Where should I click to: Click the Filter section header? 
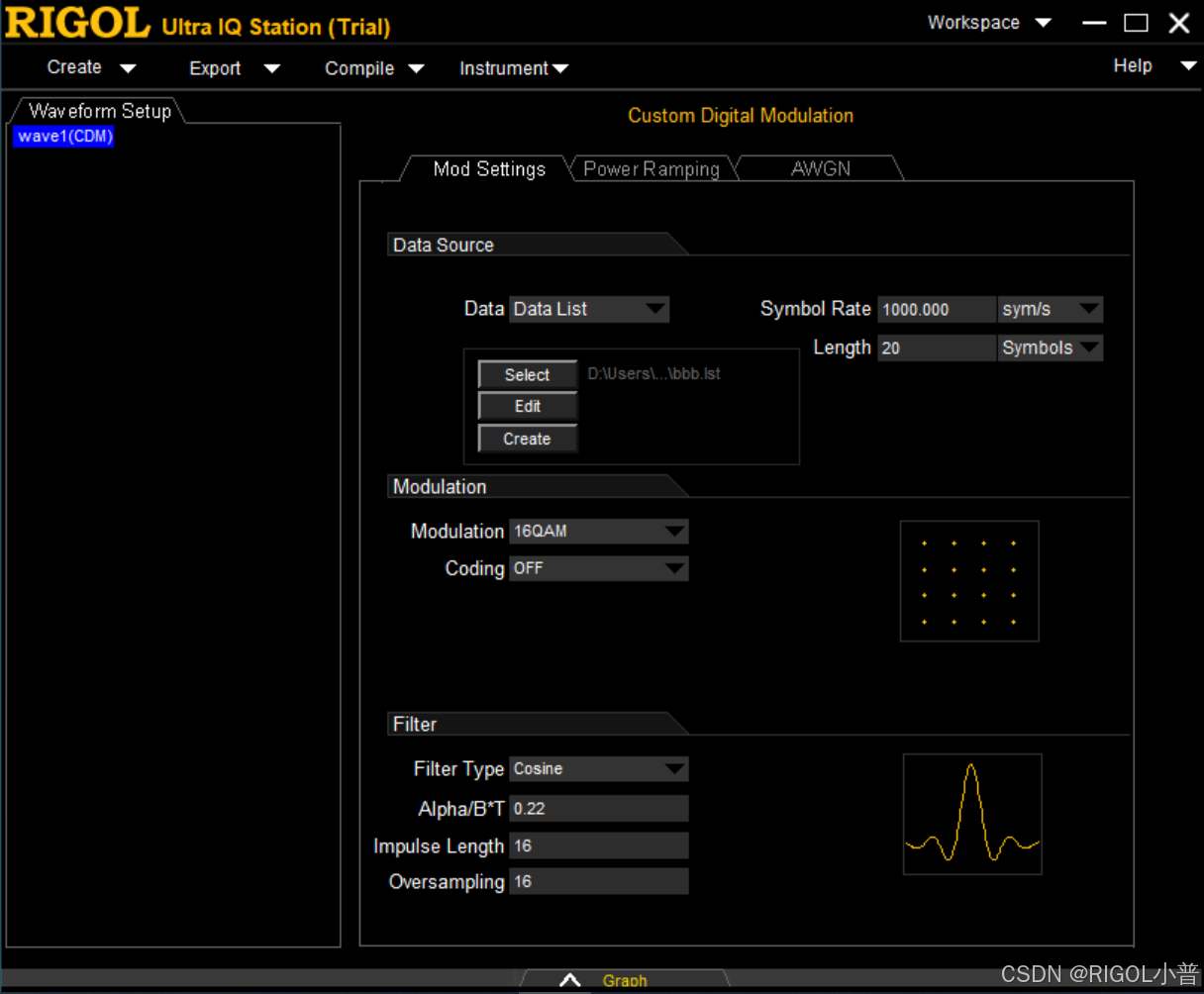tap(415, 724)
